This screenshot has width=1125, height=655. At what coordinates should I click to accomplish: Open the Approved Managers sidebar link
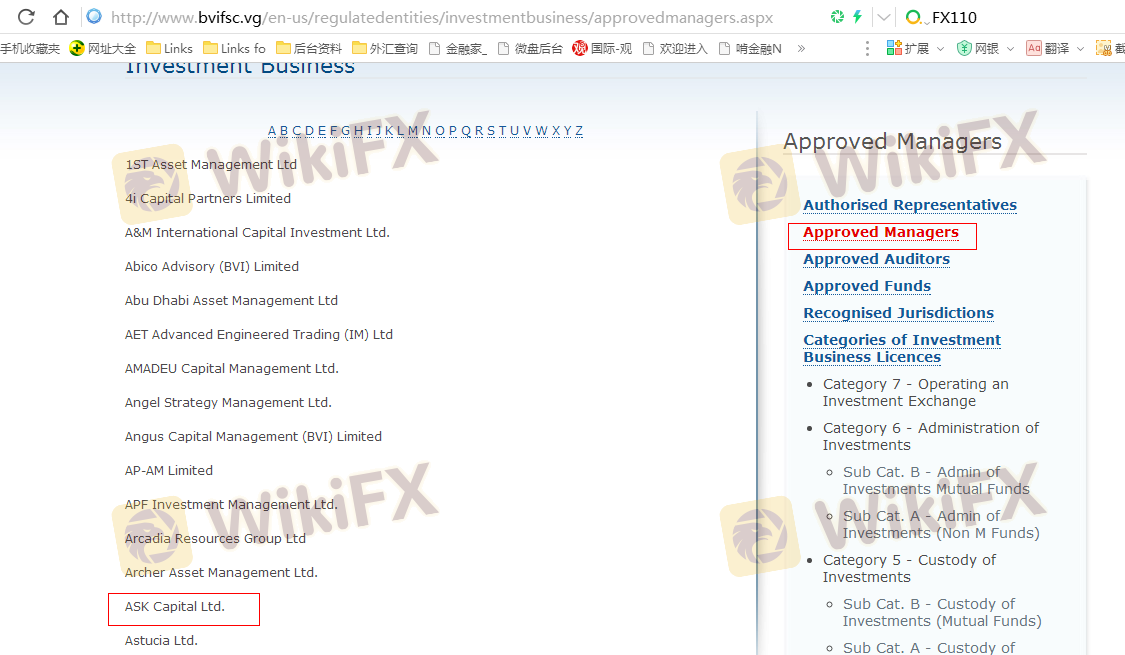tap(880, 233)
